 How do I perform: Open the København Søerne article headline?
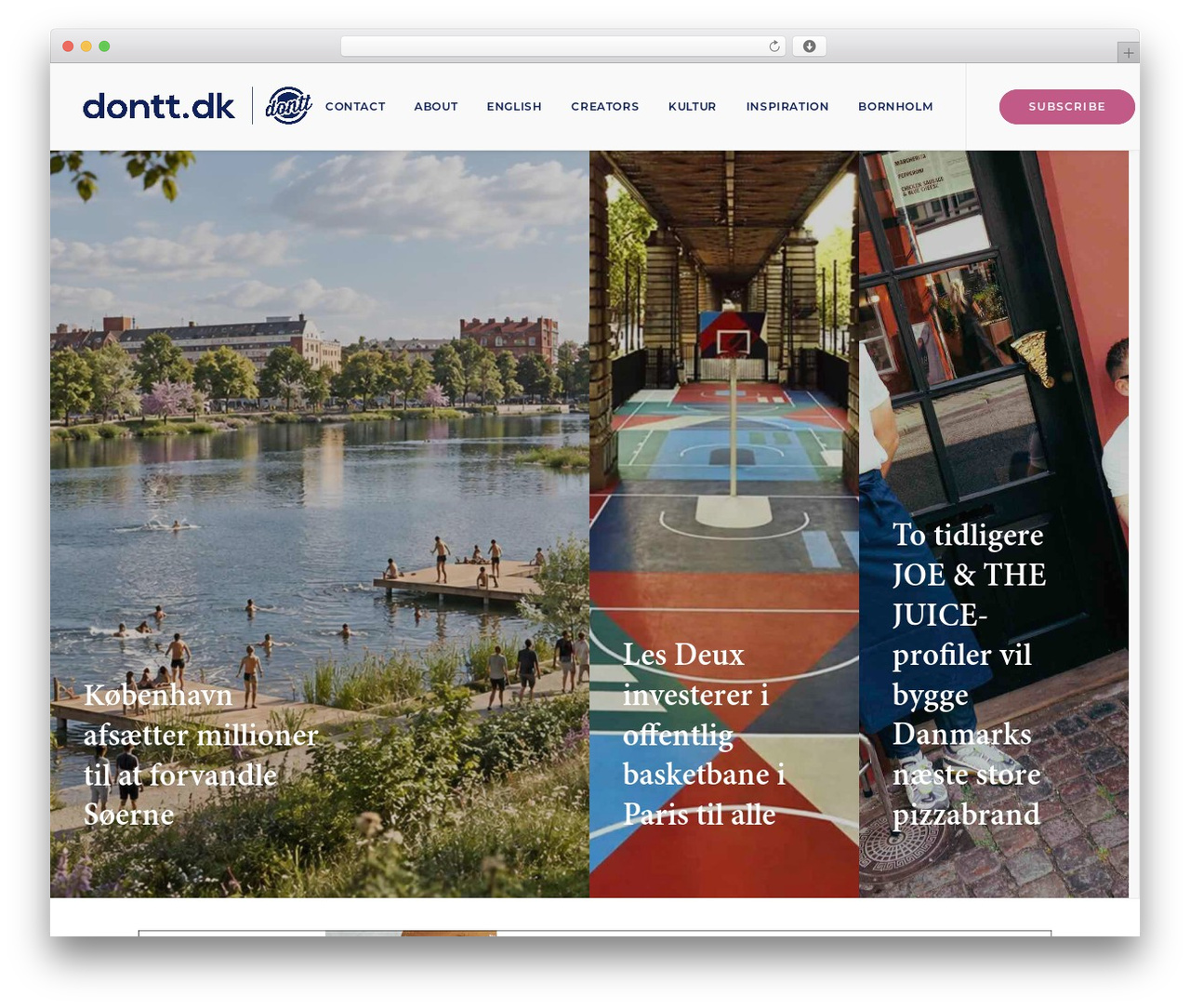coord(201,755)
